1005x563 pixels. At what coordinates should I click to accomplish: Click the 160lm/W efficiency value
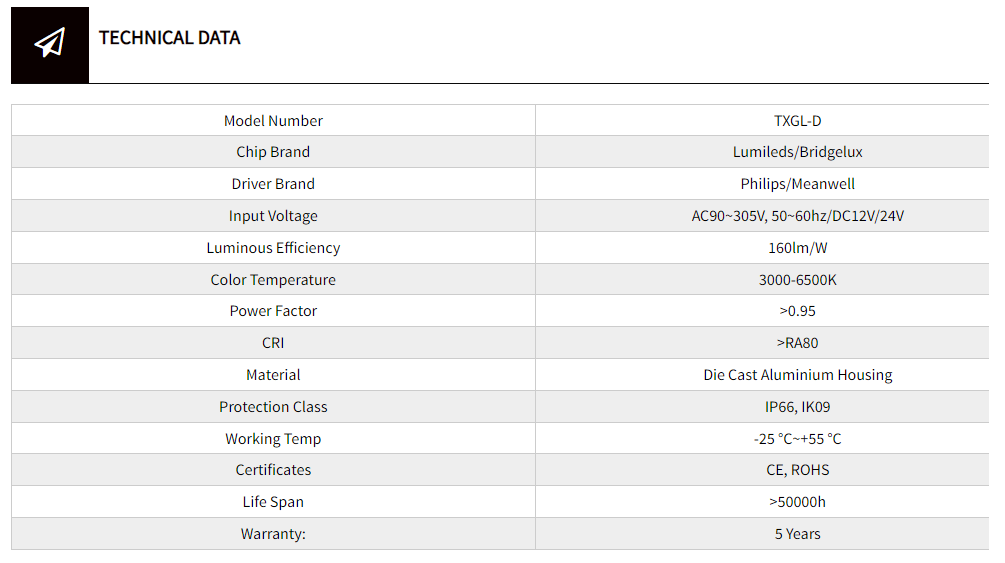click(x=797, y=248)
